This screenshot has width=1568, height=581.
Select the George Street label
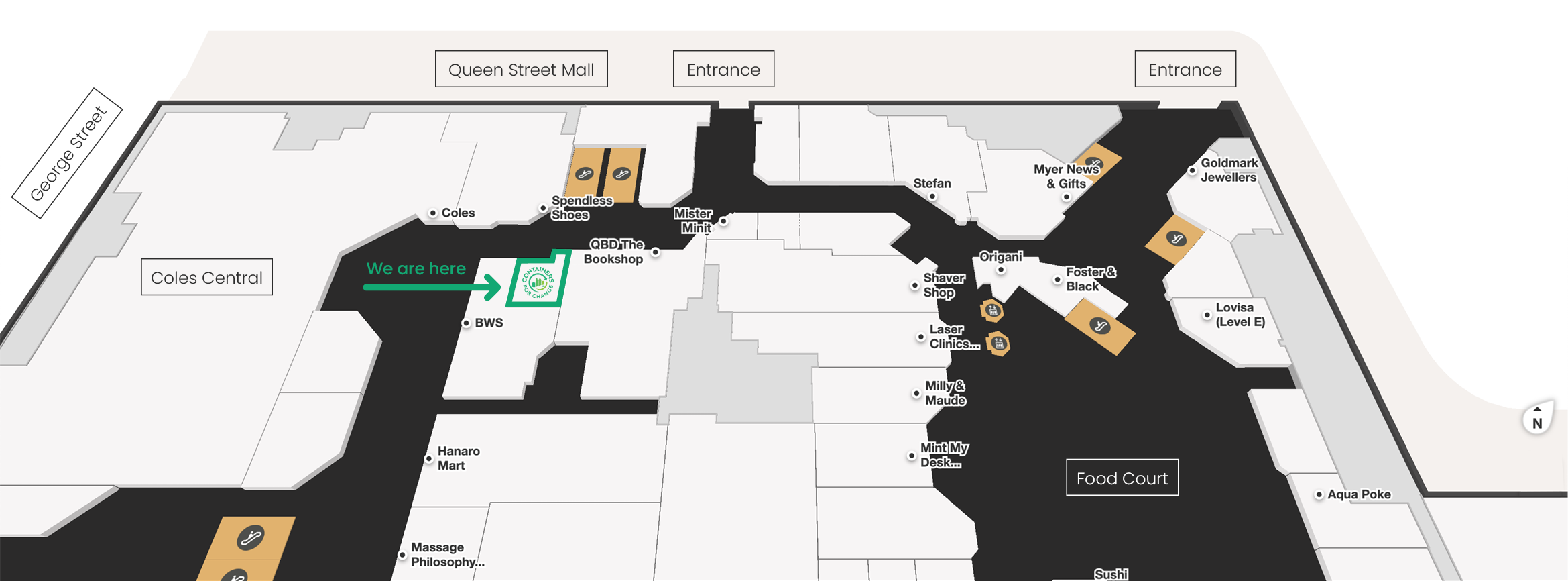[x=68, y=154]
